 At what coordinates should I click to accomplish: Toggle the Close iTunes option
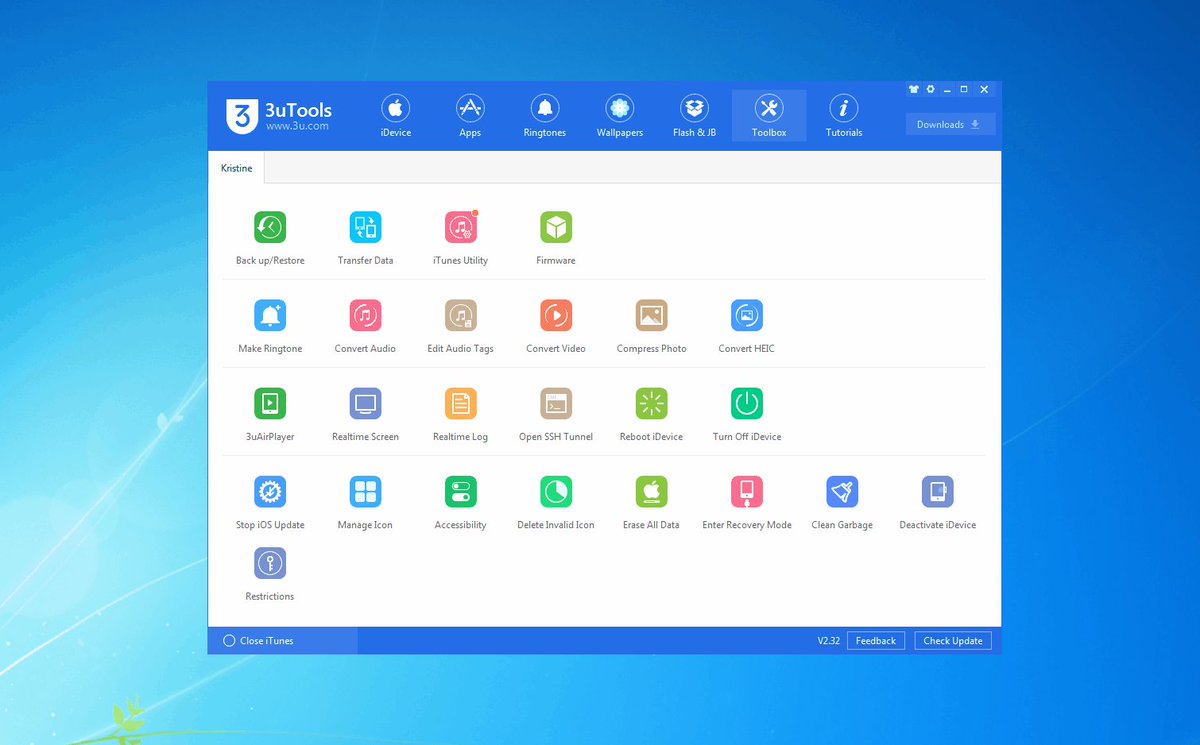pyautogui.click(x=259, y=641)
